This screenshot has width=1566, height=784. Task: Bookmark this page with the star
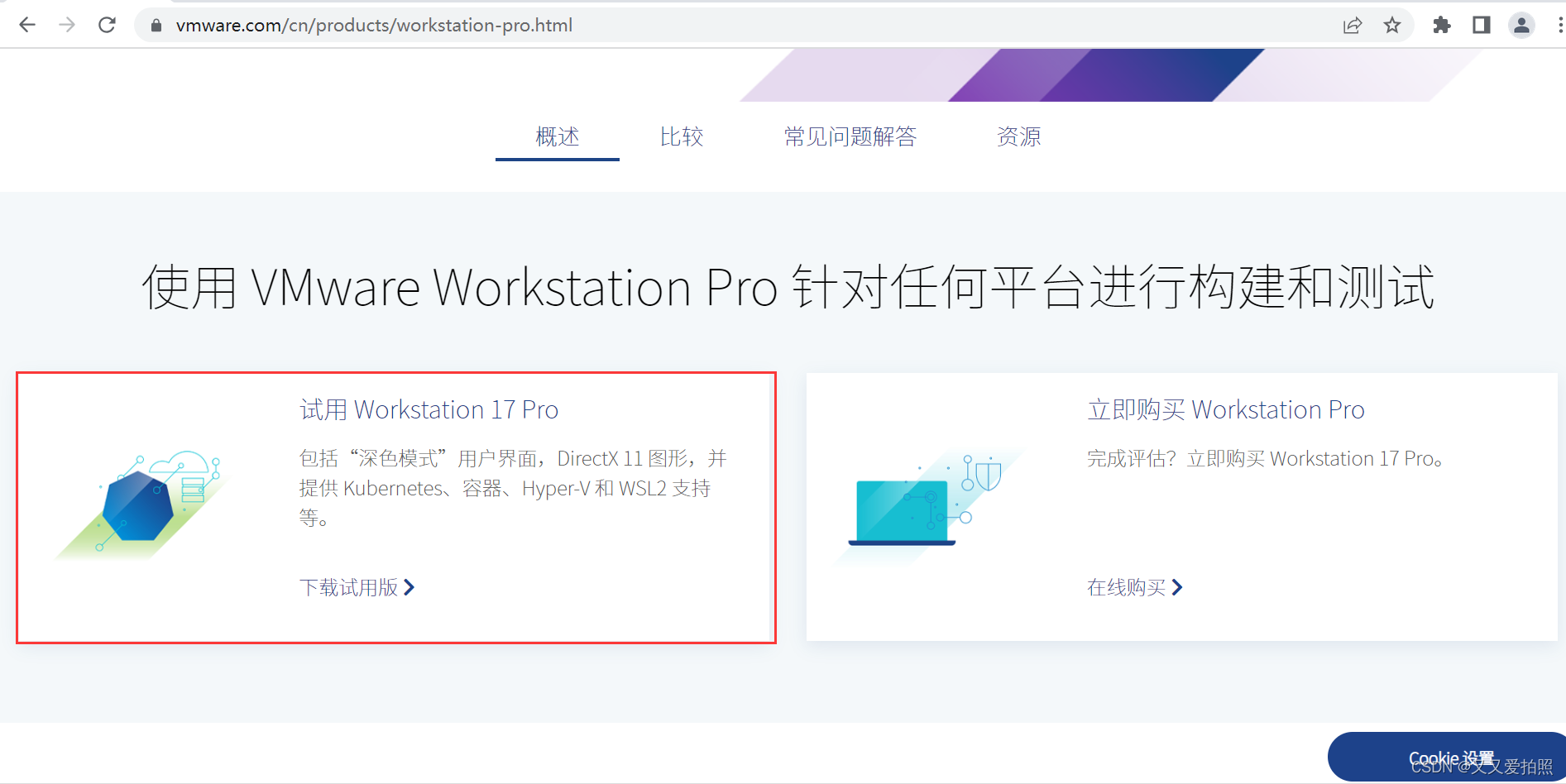click(x=1392, y=25)
